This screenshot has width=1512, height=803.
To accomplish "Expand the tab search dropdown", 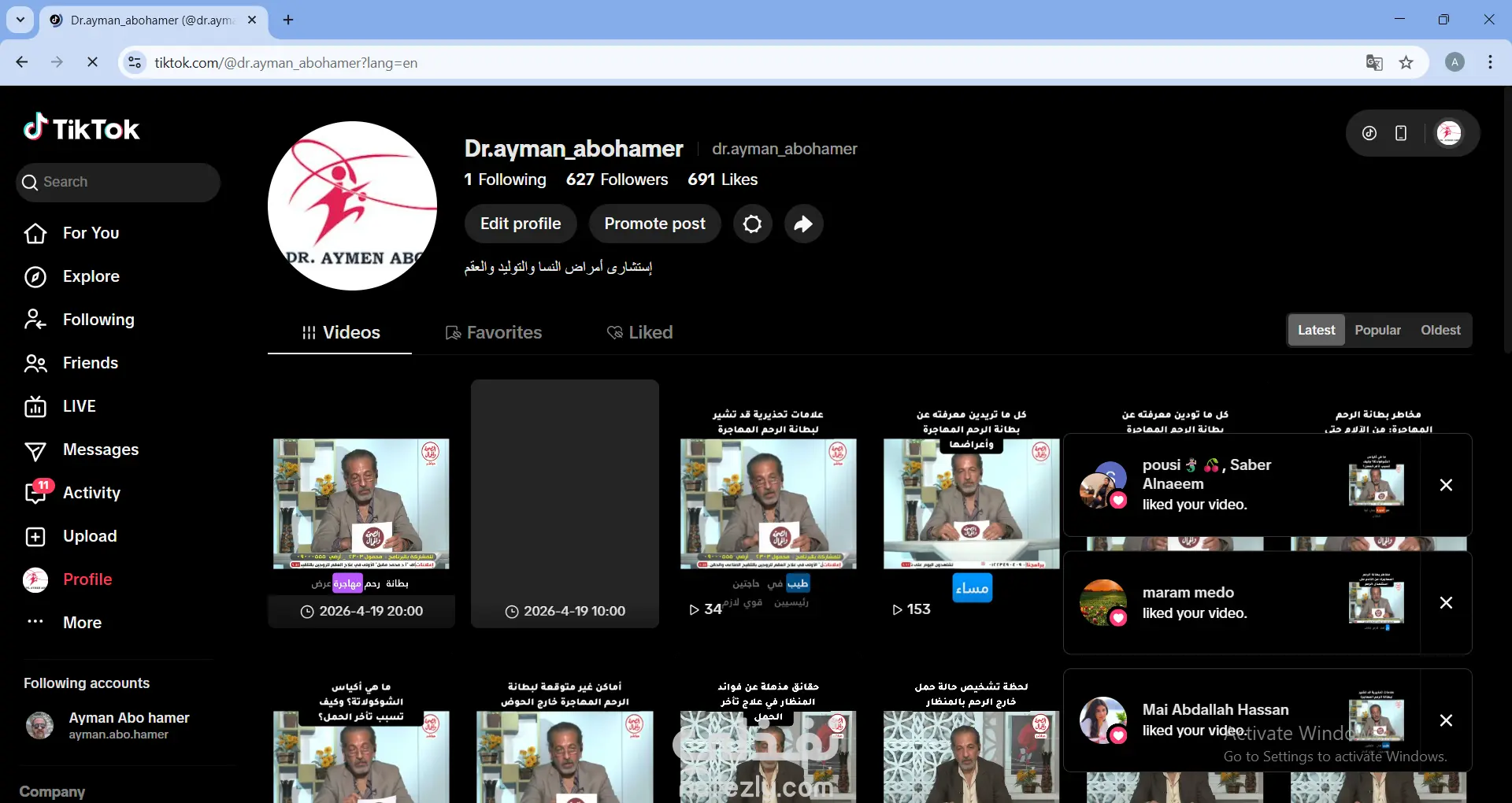I will (x=20, y=20).
